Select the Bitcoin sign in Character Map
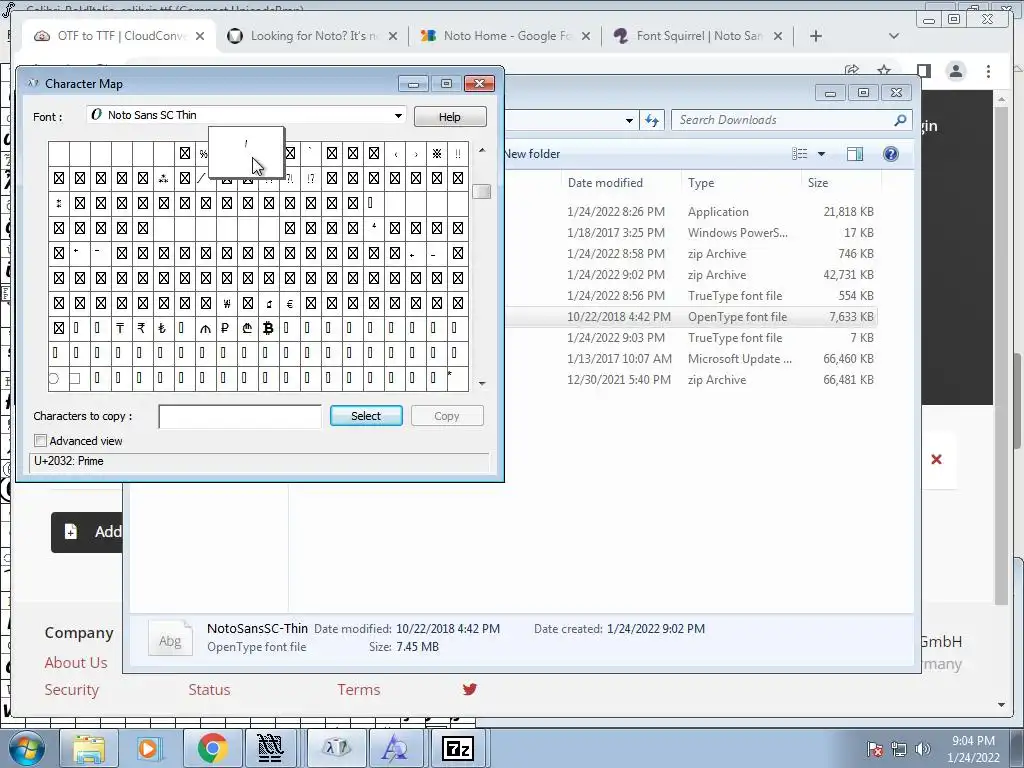 click(268, 328)
